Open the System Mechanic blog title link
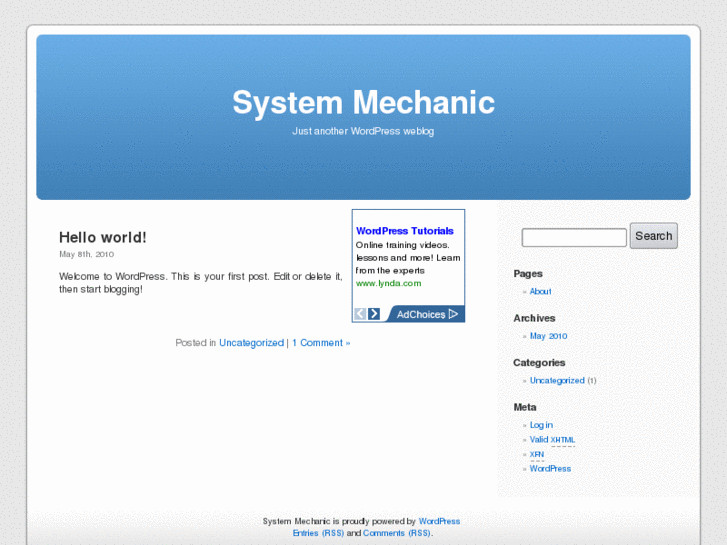This screenshot has height=545, width=727. click(363, 103)
